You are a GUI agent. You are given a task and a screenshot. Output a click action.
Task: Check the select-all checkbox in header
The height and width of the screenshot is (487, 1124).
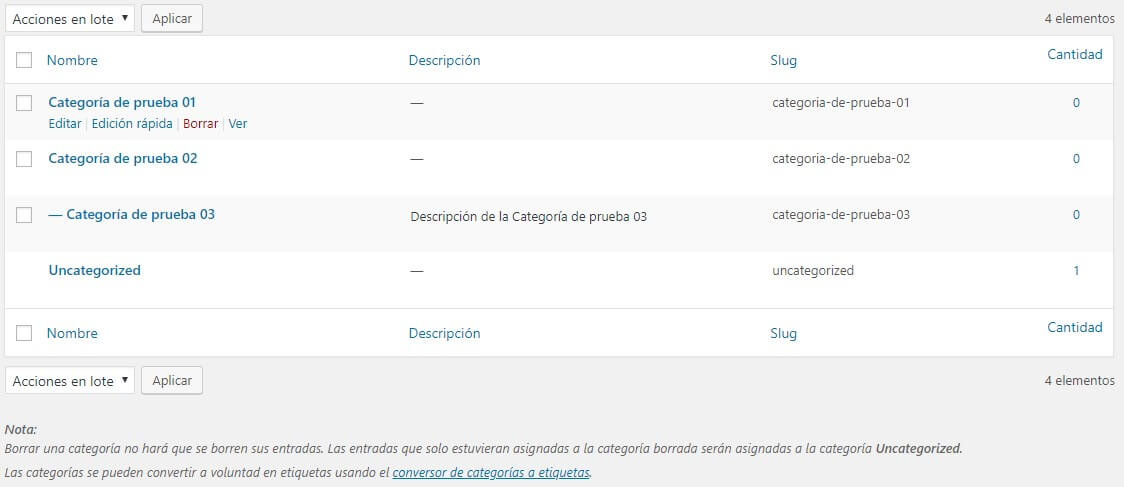pyautogui.click(x=25, y=61)
